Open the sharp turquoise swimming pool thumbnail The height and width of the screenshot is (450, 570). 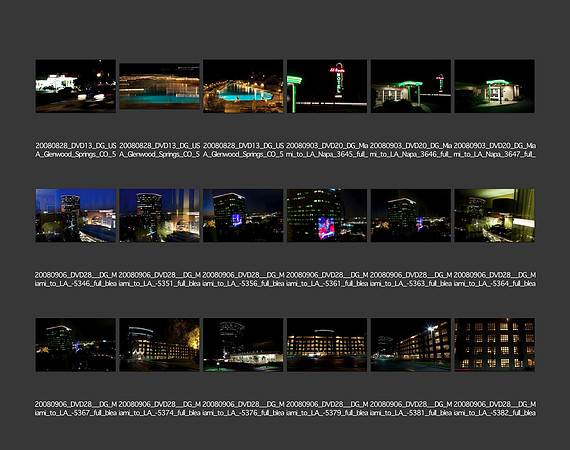[243, 86]
